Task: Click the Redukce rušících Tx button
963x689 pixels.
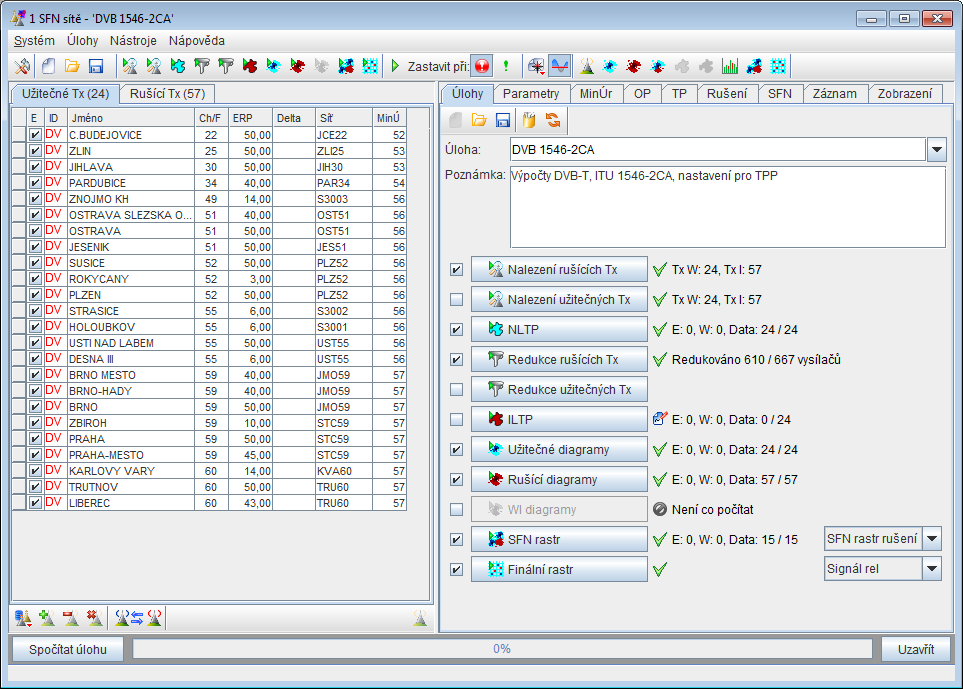Action: coord(560,359)
